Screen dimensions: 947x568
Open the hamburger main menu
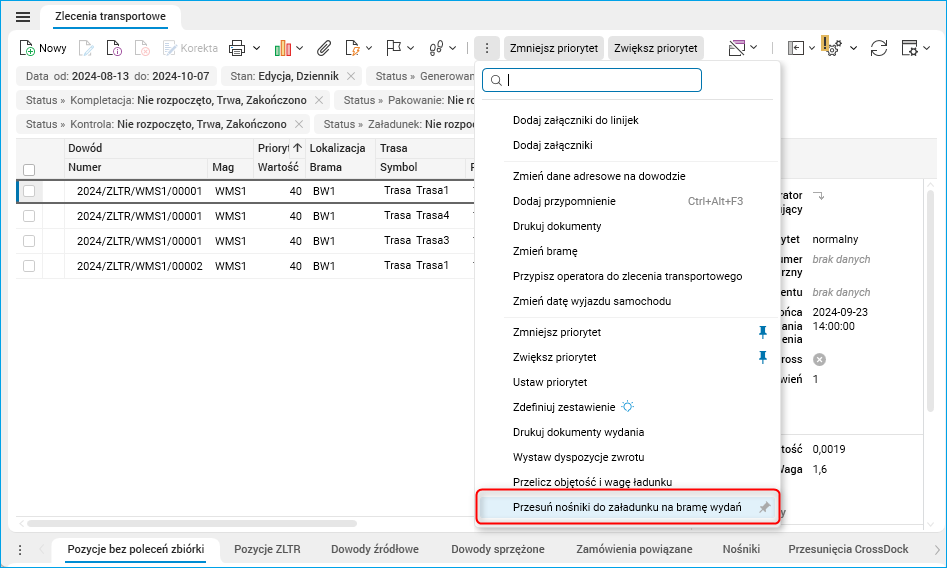pos(23,17)
